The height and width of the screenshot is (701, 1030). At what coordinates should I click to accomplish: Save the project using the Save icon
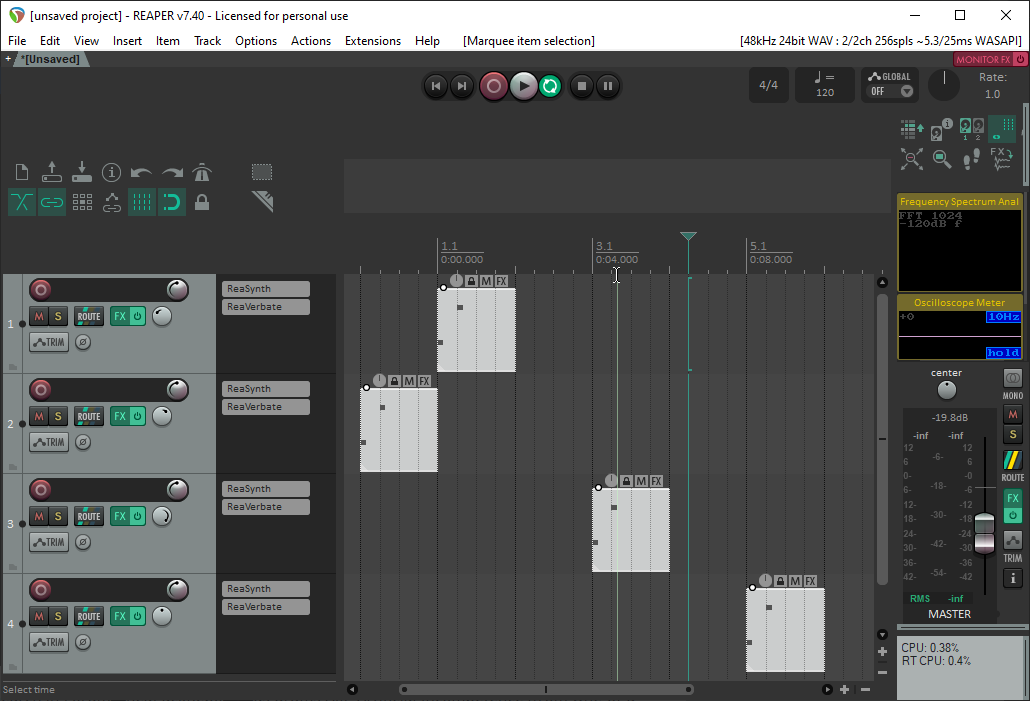81,172
